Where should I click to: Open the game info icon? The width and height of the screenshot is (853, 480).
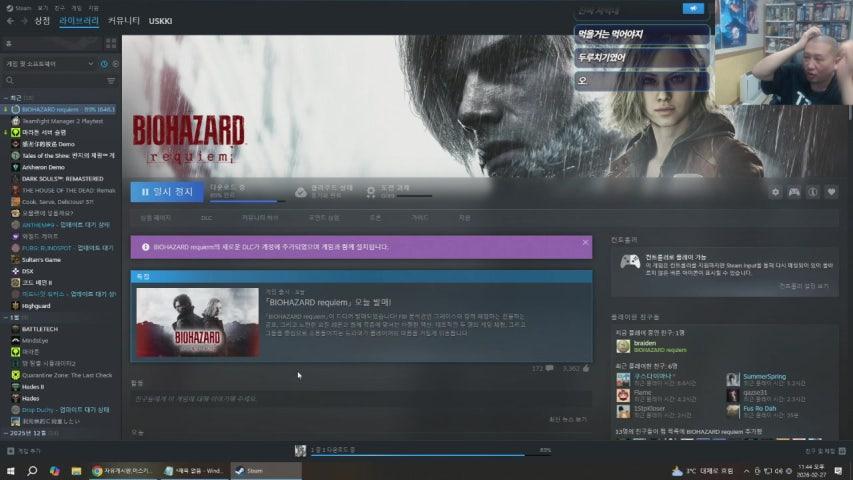click(813, 192)
